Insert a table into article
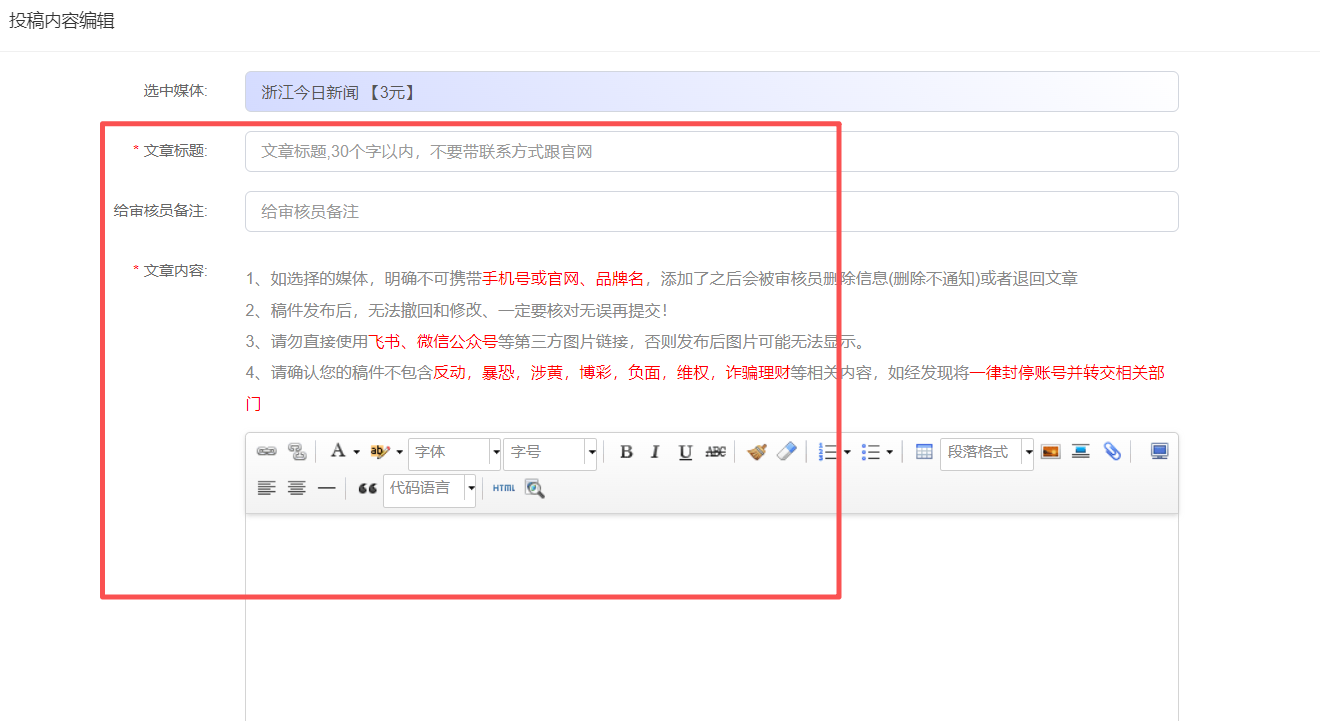 (924, 452)
